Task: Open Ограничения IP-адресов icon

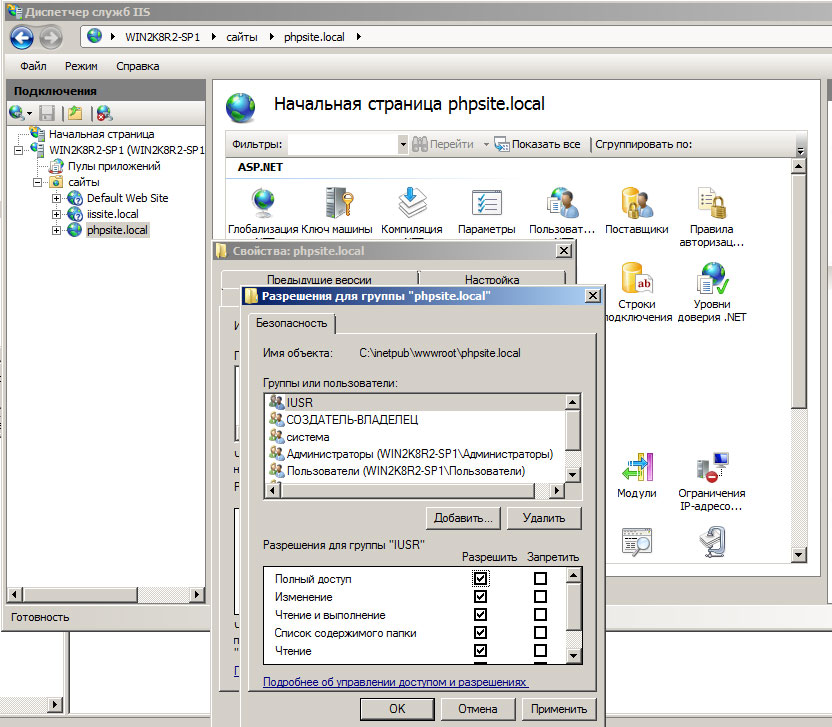Action: [711, 470]
